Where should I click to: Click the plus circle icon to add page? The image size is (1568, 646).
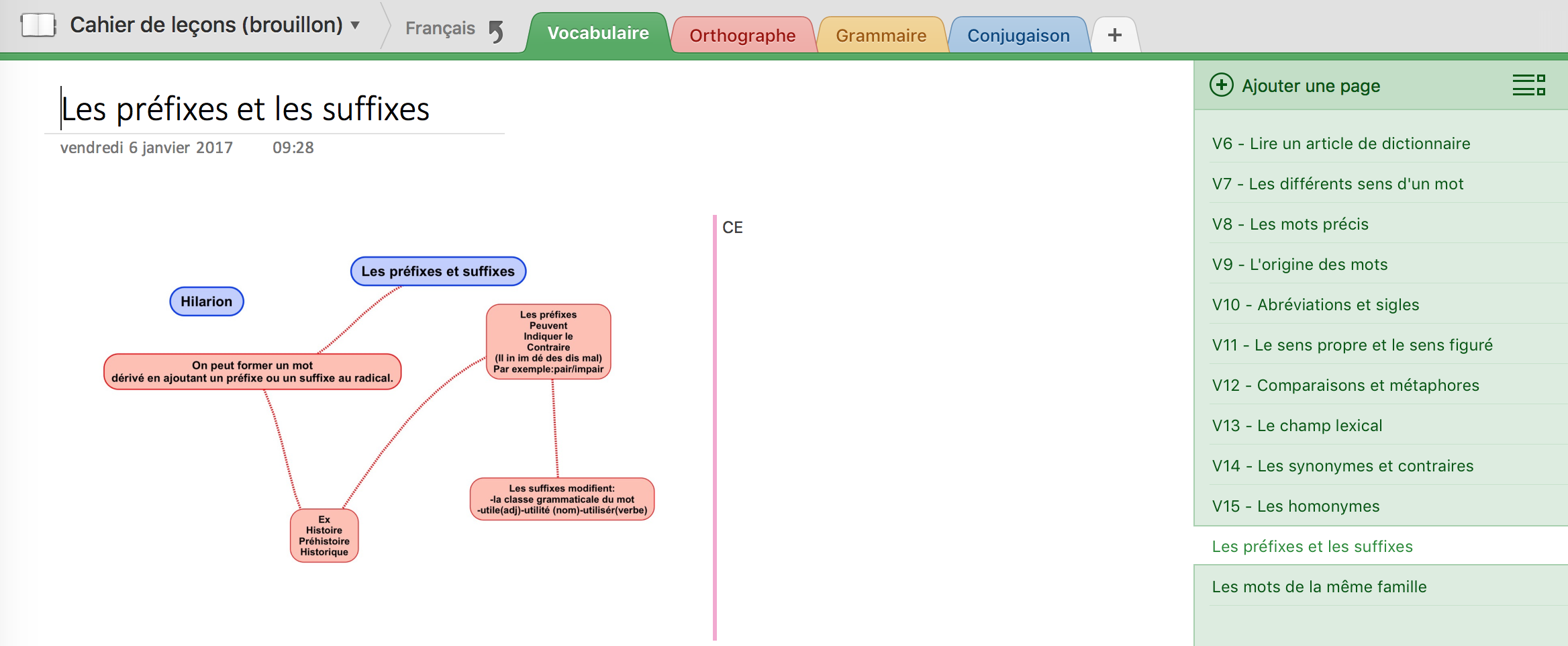pos(1221,85)
